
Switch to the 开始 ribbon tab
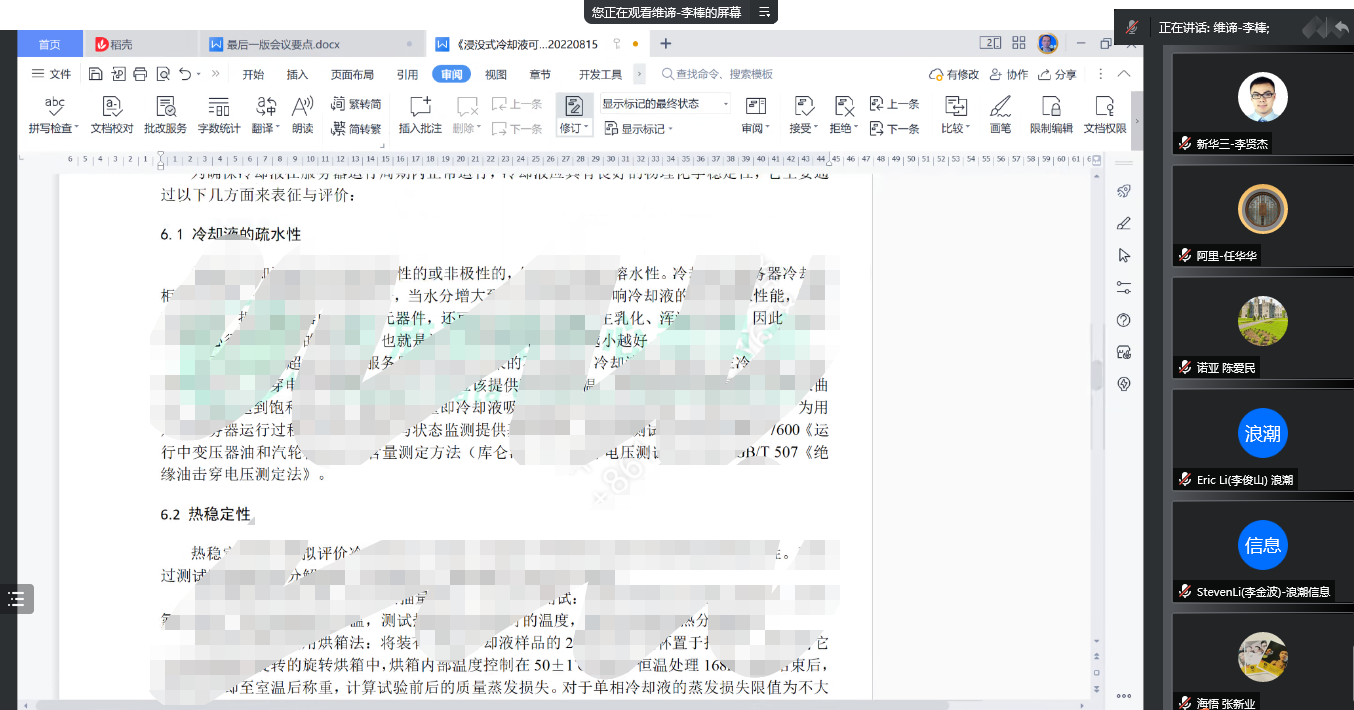click(x=253, y=74)
